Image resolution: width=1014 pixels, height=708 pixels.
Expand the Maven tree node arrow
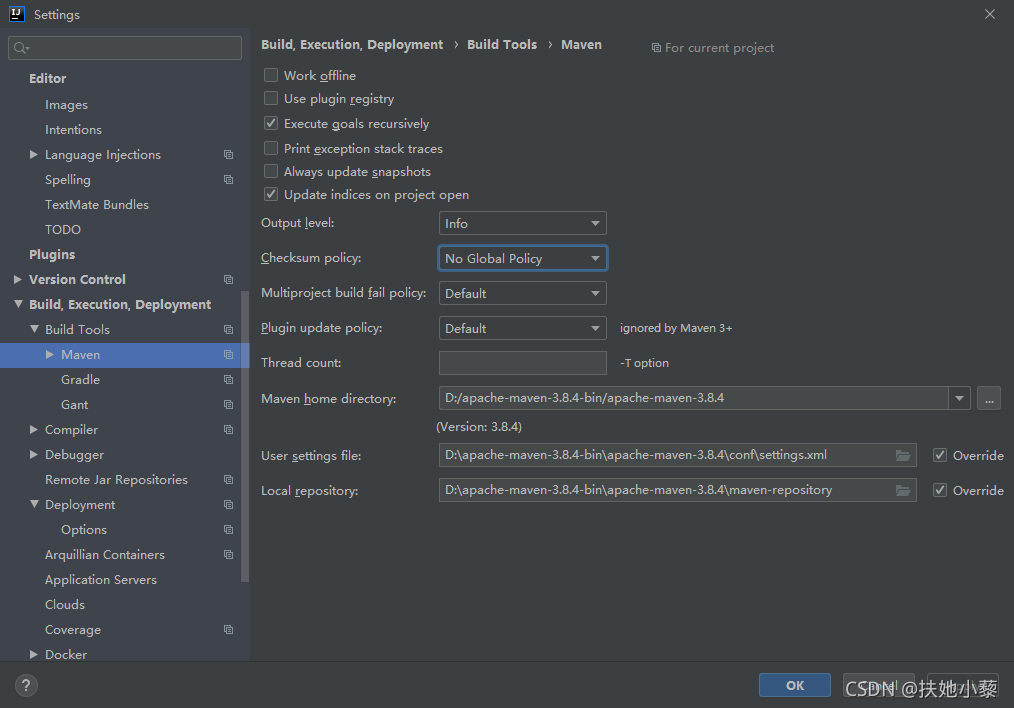click(50, 354)
